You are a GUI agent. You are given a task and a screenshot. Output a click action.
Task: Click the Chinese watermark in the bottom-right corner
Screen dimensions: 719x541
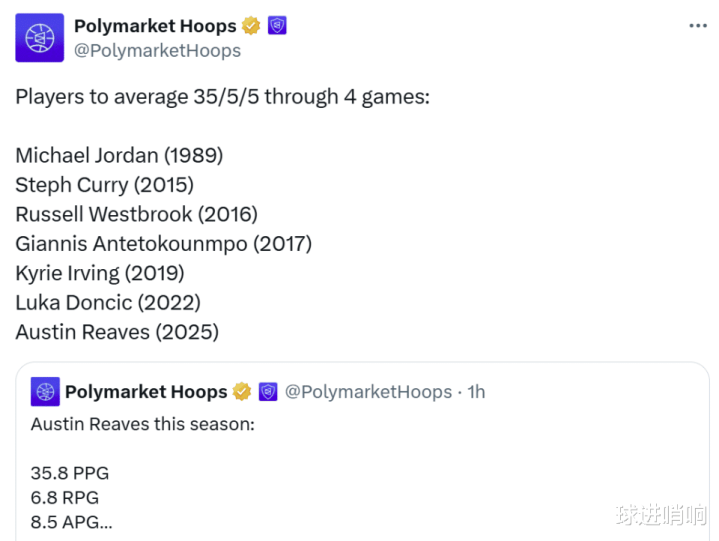(661, 515)
